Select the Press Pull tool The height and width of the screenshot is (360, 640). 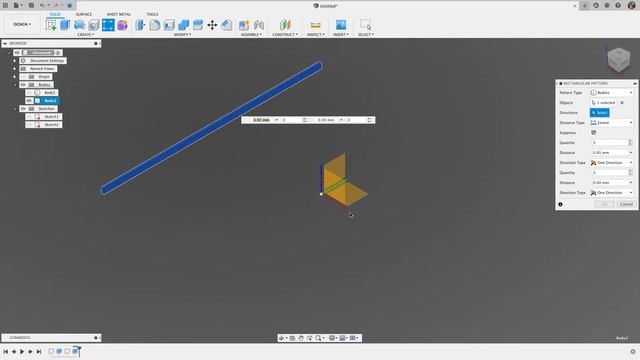(x=140, y=25)
